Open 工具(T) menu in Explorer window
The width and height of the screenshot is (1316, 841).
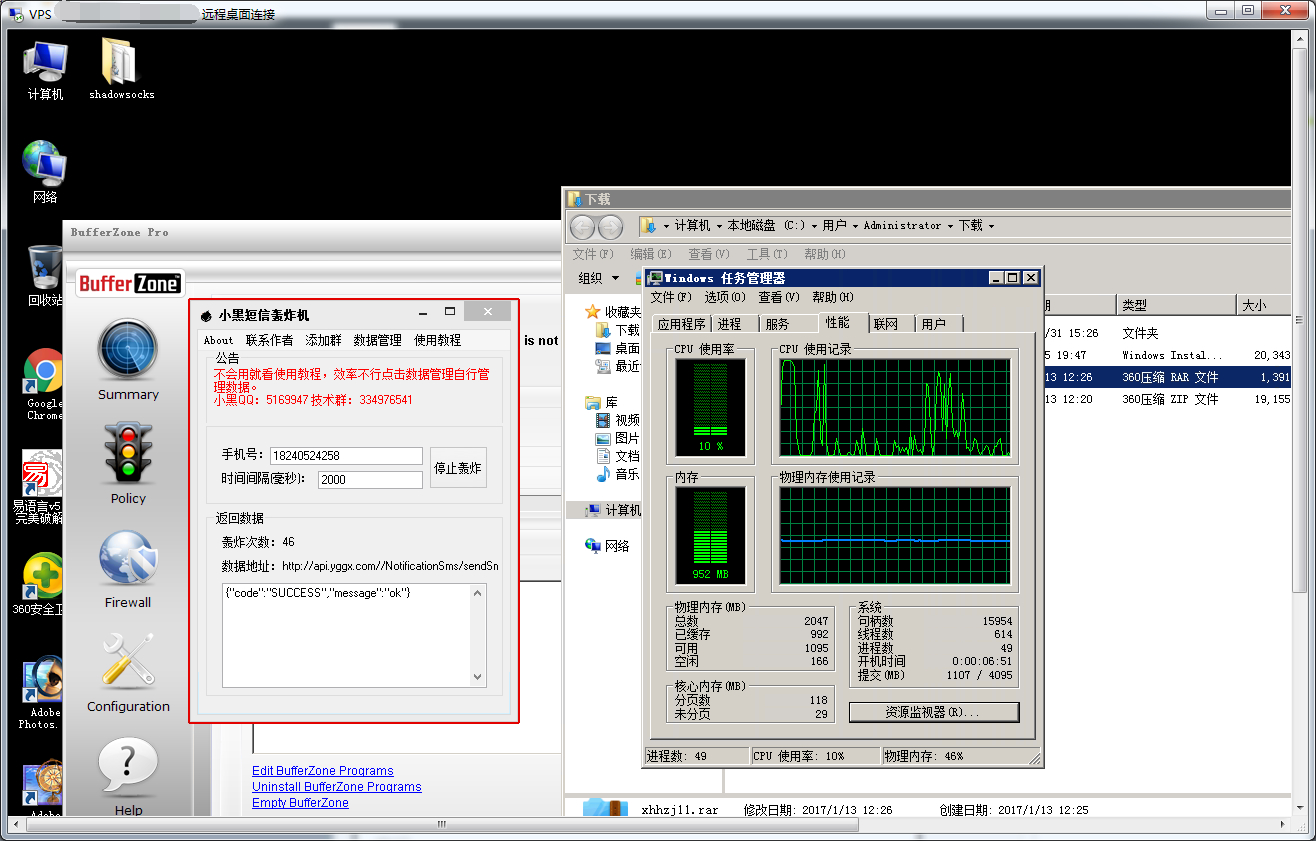pos(767,254)
